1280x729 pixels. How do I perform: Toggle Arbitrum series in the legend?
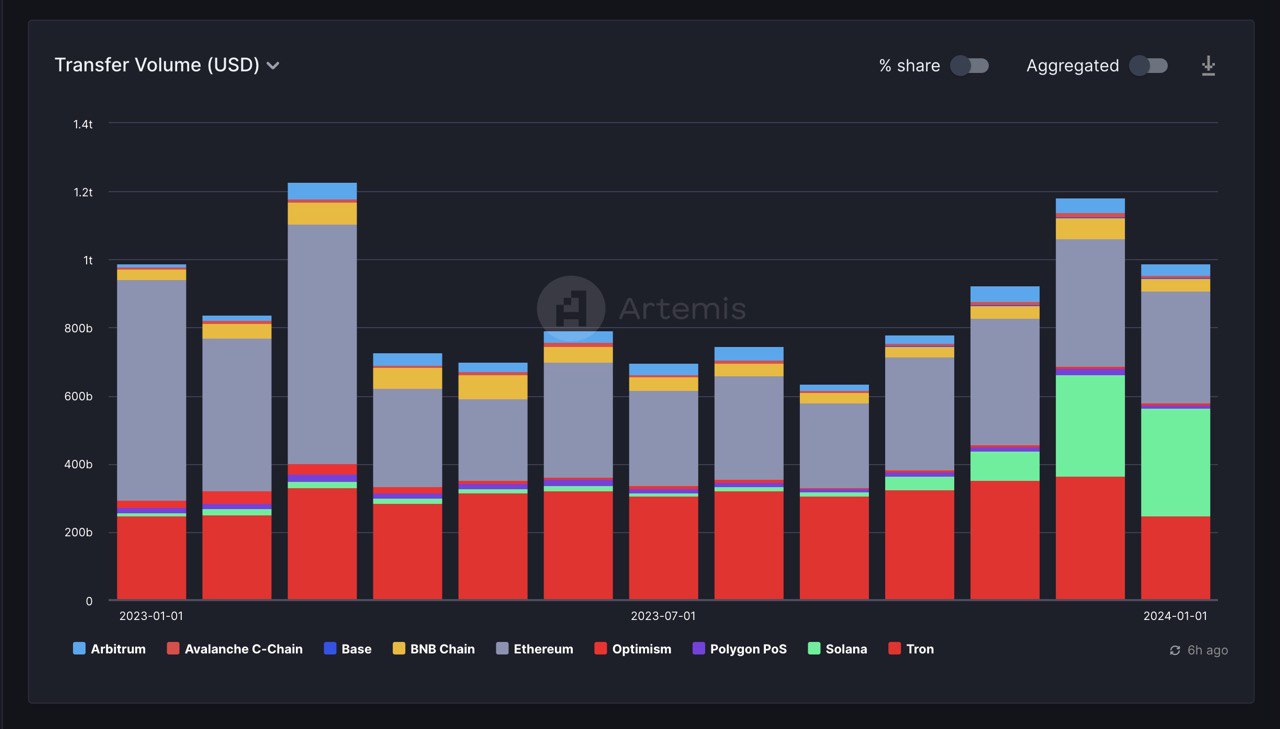point(117,649)
